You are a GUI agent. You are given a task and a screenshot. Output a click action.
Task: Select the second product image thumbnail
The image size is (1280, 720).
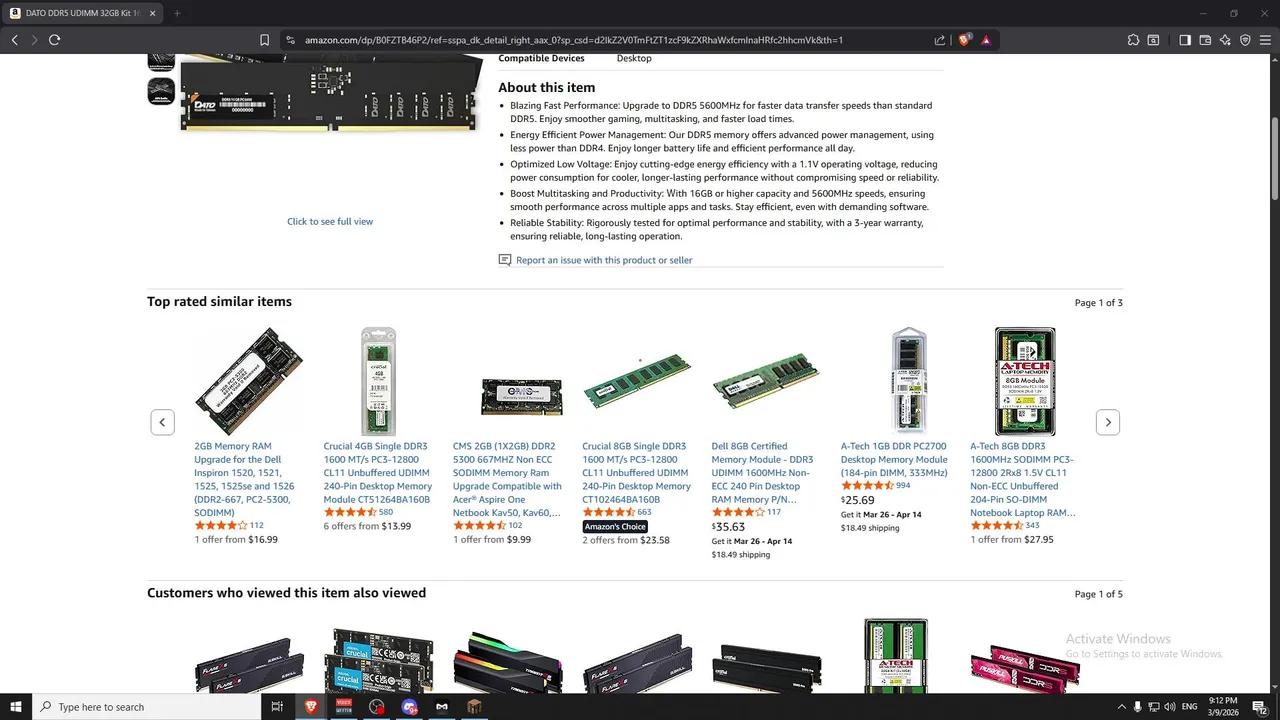point(161,91)
